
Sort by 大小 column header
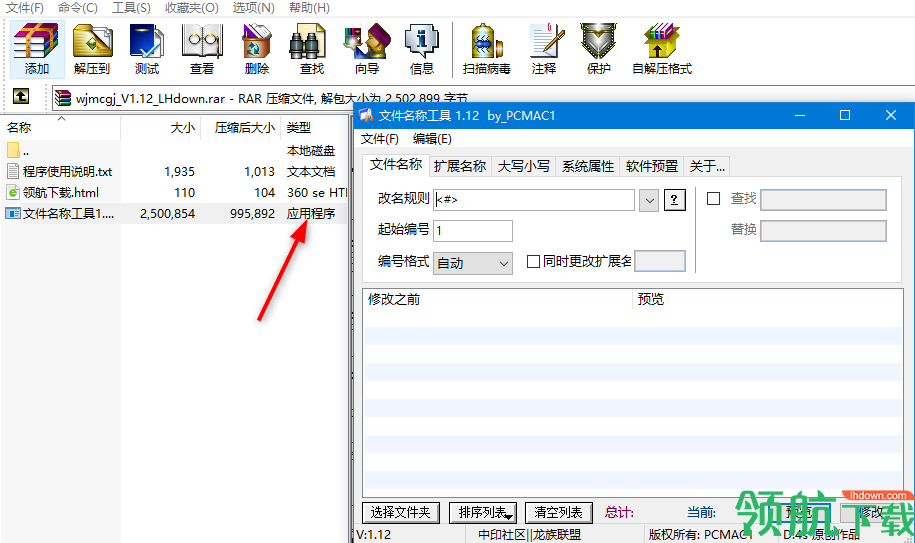click(160, 128)
